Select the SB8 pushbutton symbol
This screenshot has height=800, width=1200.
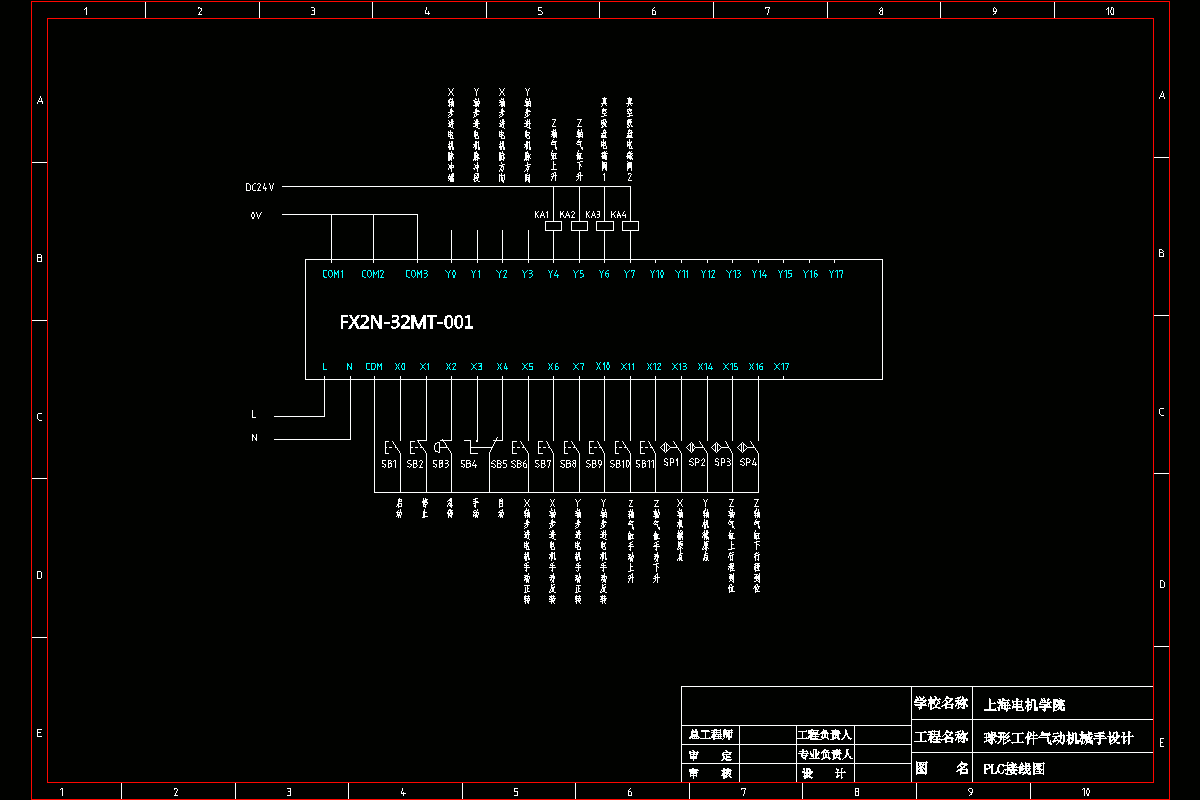tap(570, 448)
